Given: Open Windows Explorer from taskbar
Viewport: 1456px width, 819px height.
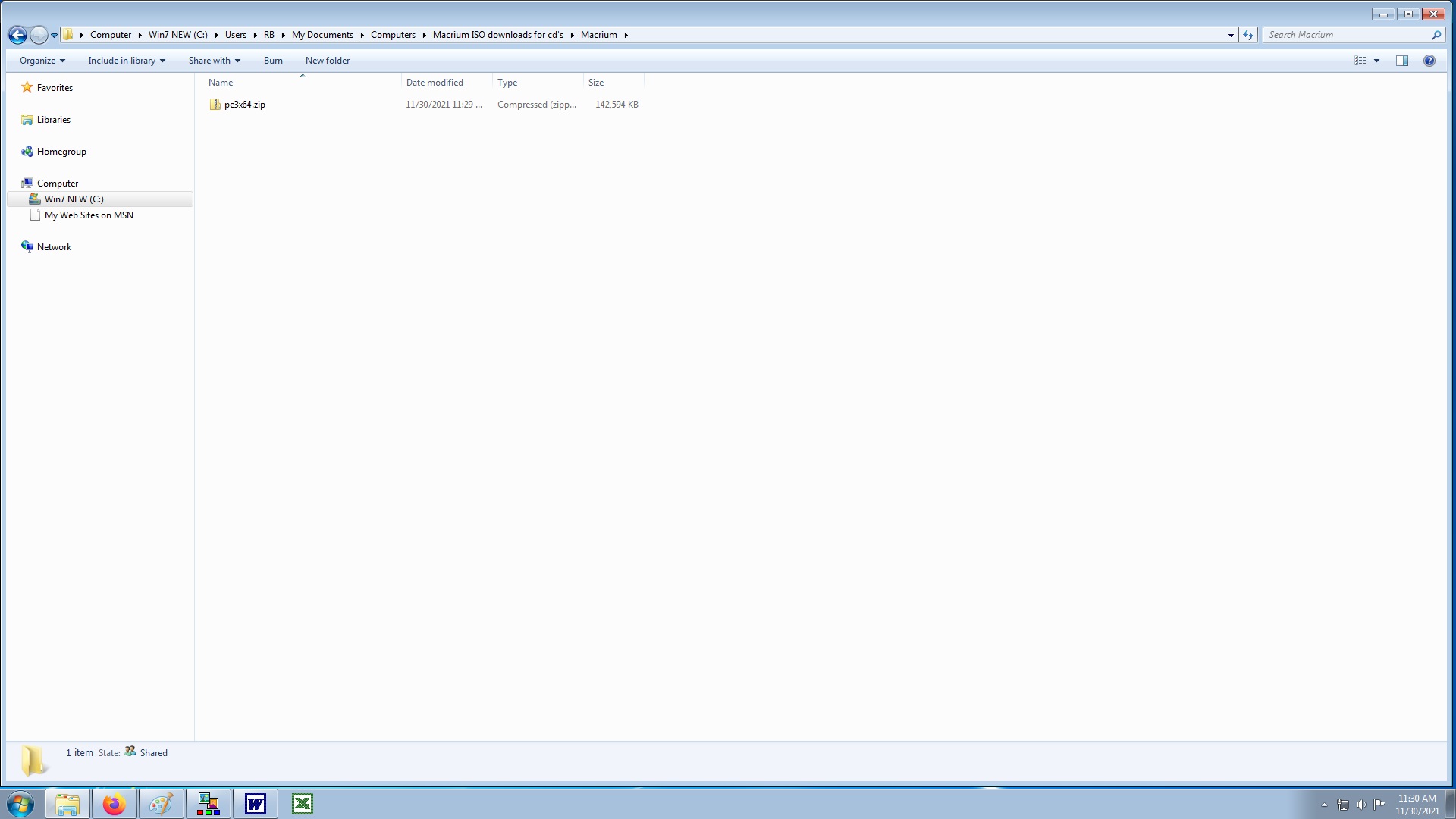Looking at the screenshot, I should point(67,804).
